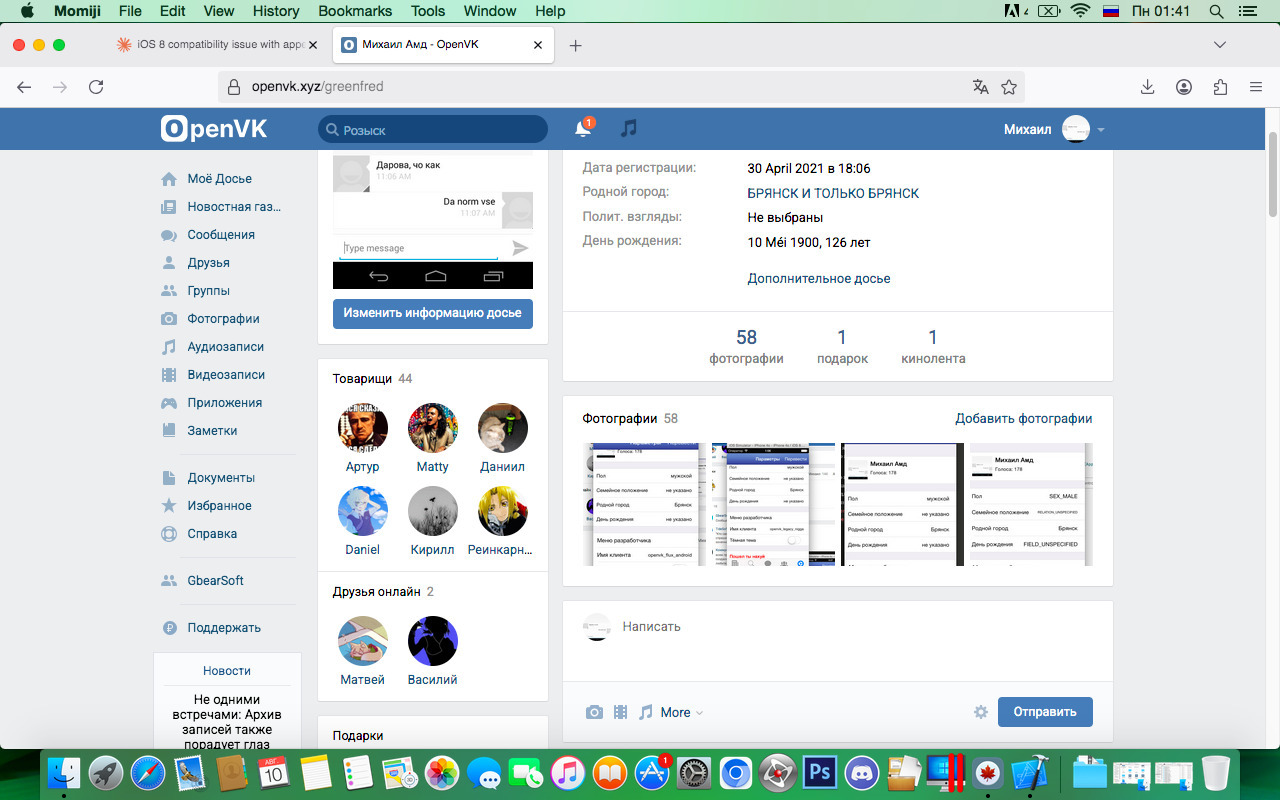Image resolution: width=1280 pixels, height=800 pixels.
Task: Open the photo thumbnail showing SEX_MALE
Action: [x=1031, y=505]
